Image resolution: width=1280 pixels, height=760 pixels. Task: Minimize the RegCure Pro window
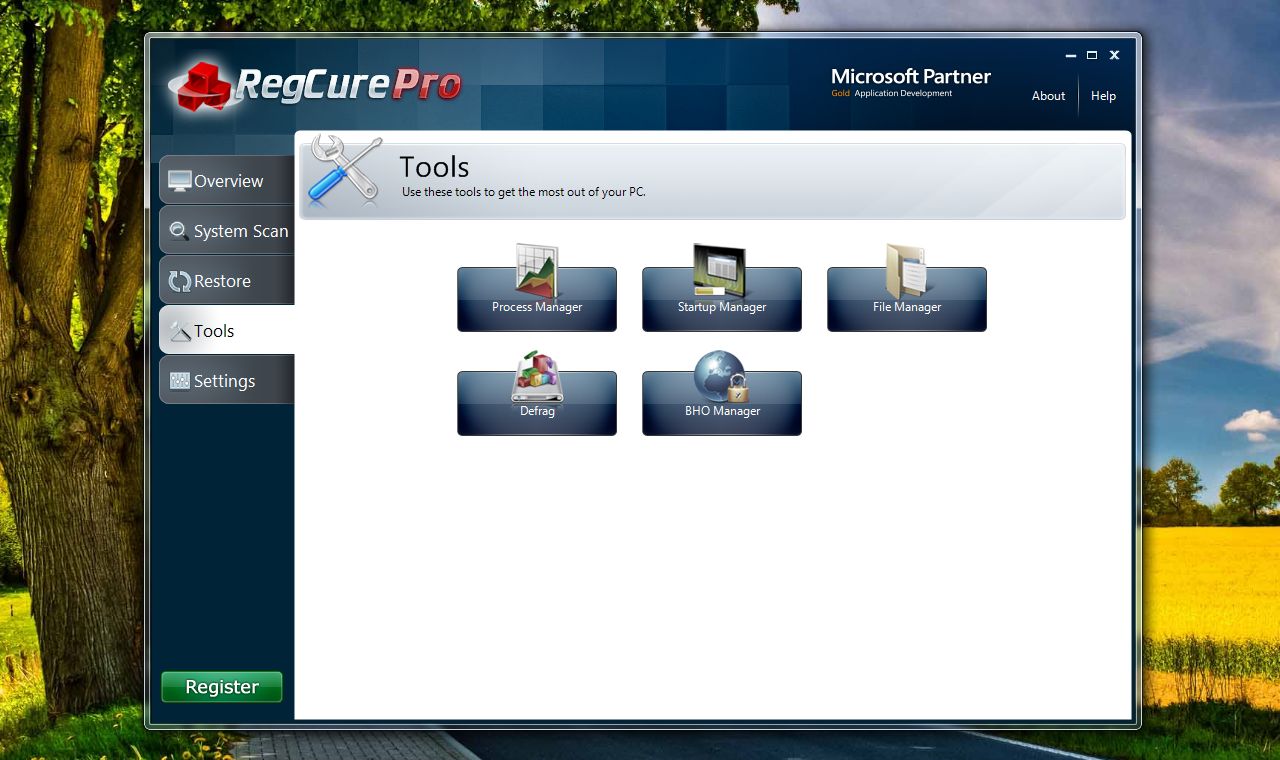click(x=1070, y=55)
